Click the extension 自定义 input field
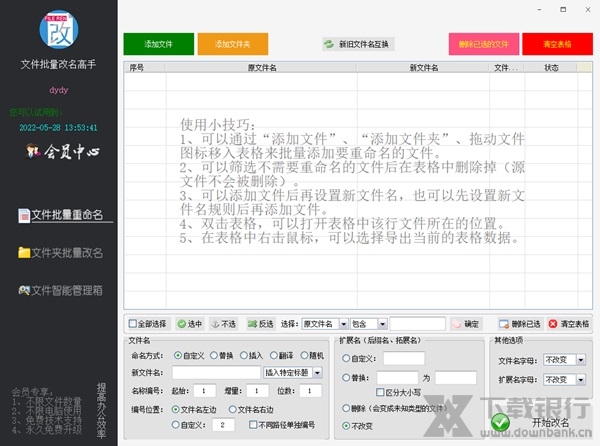The height and width of the screenshot is (446, 600). click(404, 358)
